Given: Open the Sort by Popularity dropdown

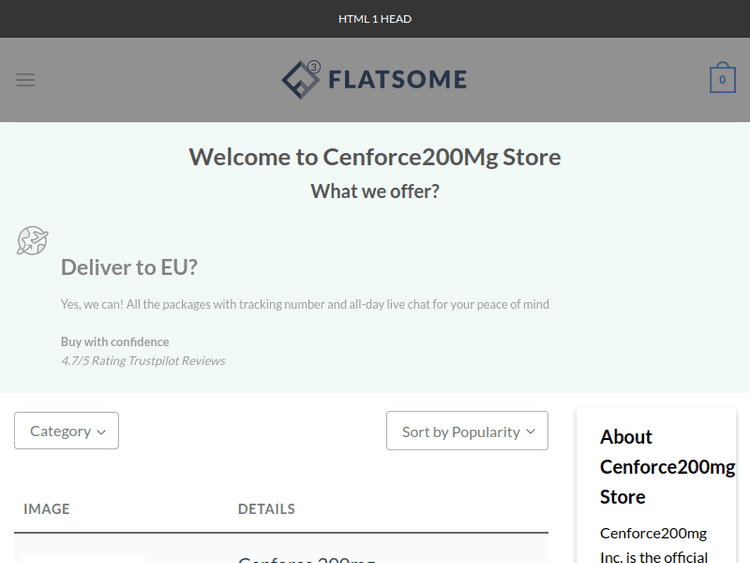Looking at the screenshot, I should [467, 431].
